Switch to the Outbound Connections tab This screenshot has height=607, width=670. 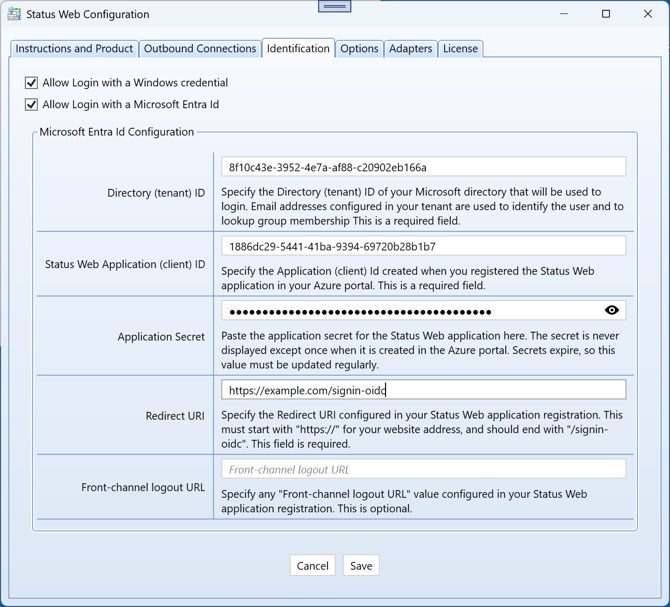click(x=200, y=49)
